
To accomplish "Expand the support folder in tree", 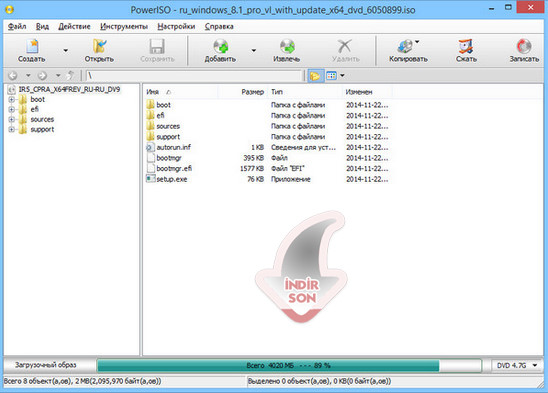I will tap(12, 130).
